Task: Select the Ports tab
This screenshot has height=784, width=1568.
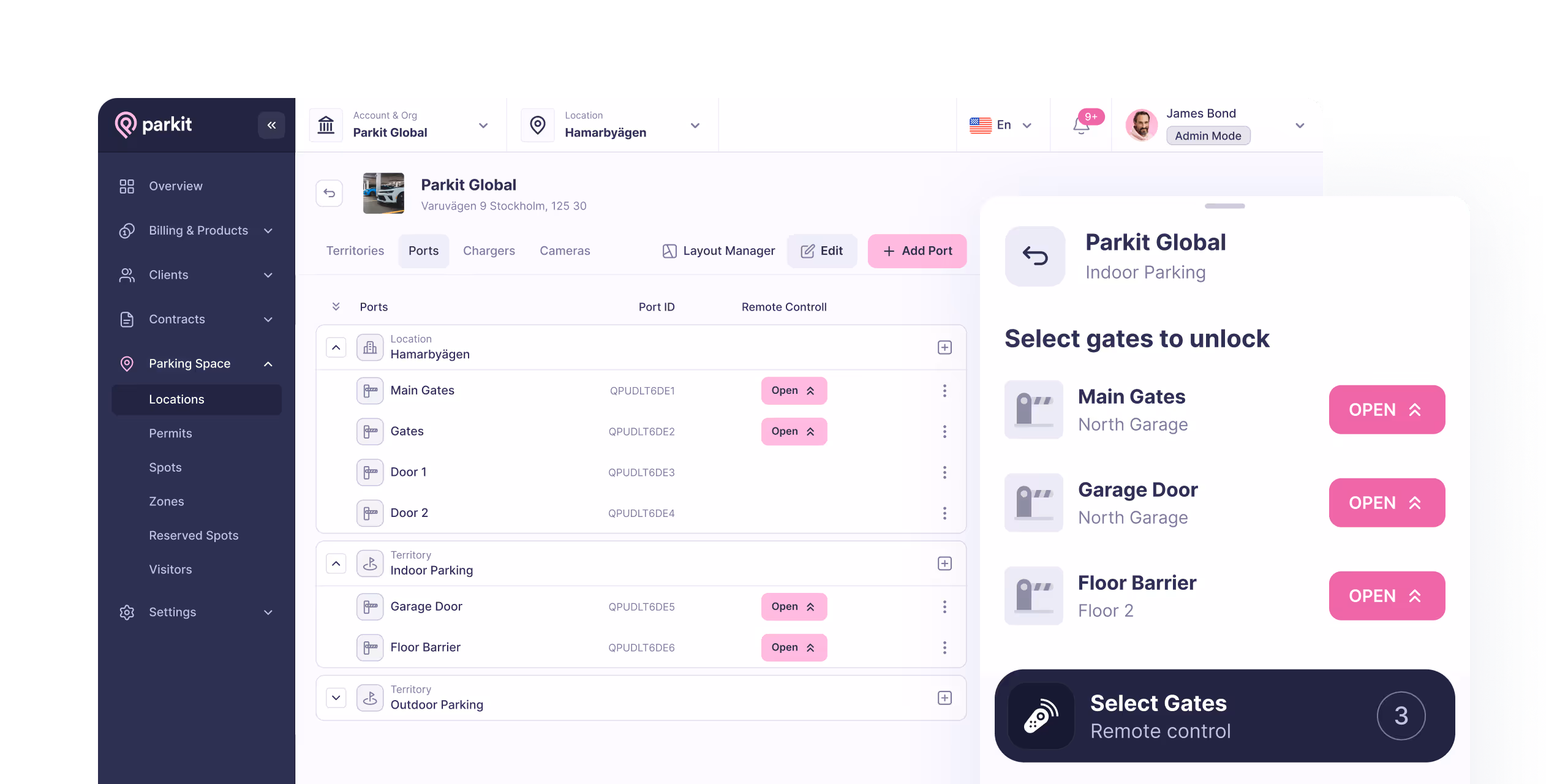Action: click(x=424, y=251)
